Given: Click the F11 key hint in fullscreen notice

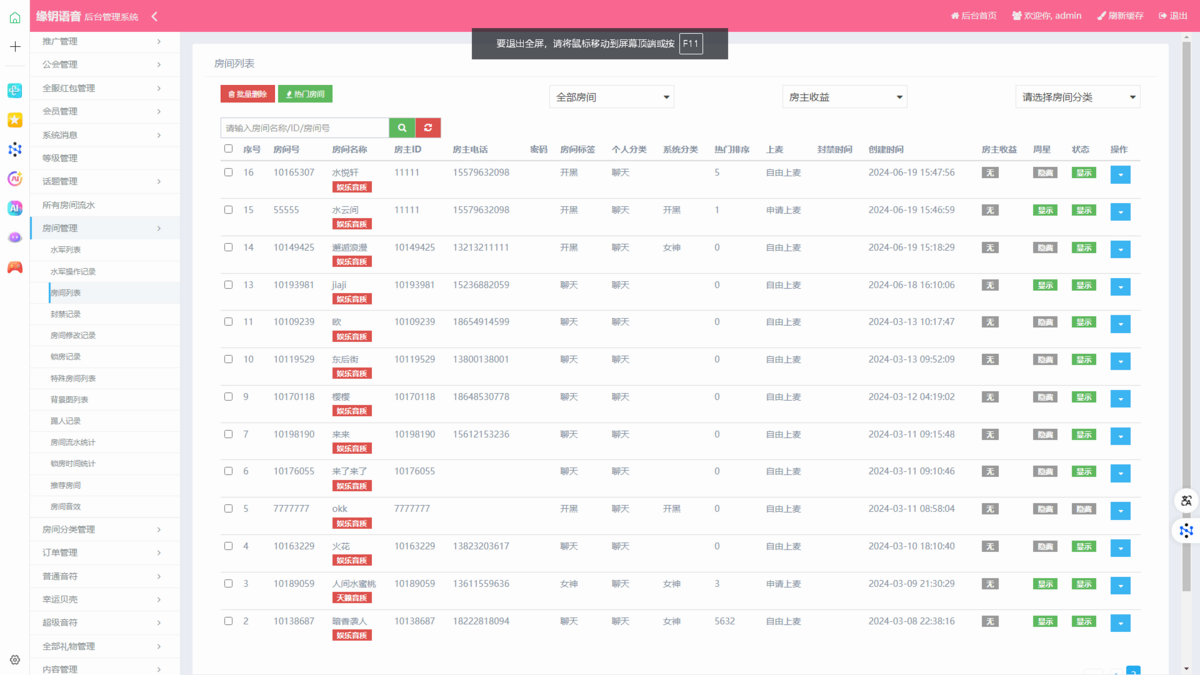Looking at the screenshot, I should [x=691, y=44].
